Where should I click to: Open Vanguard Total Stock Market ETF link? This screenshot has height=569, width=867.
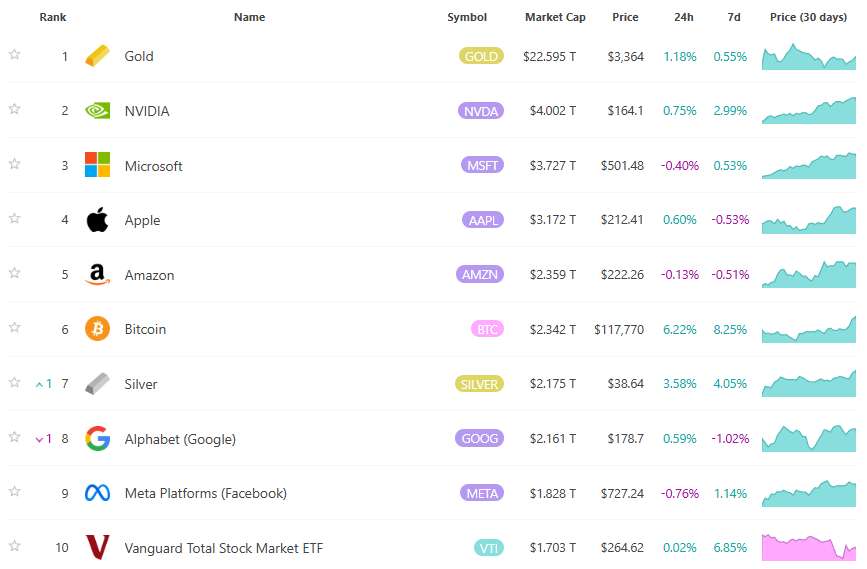tap(223, 548)
